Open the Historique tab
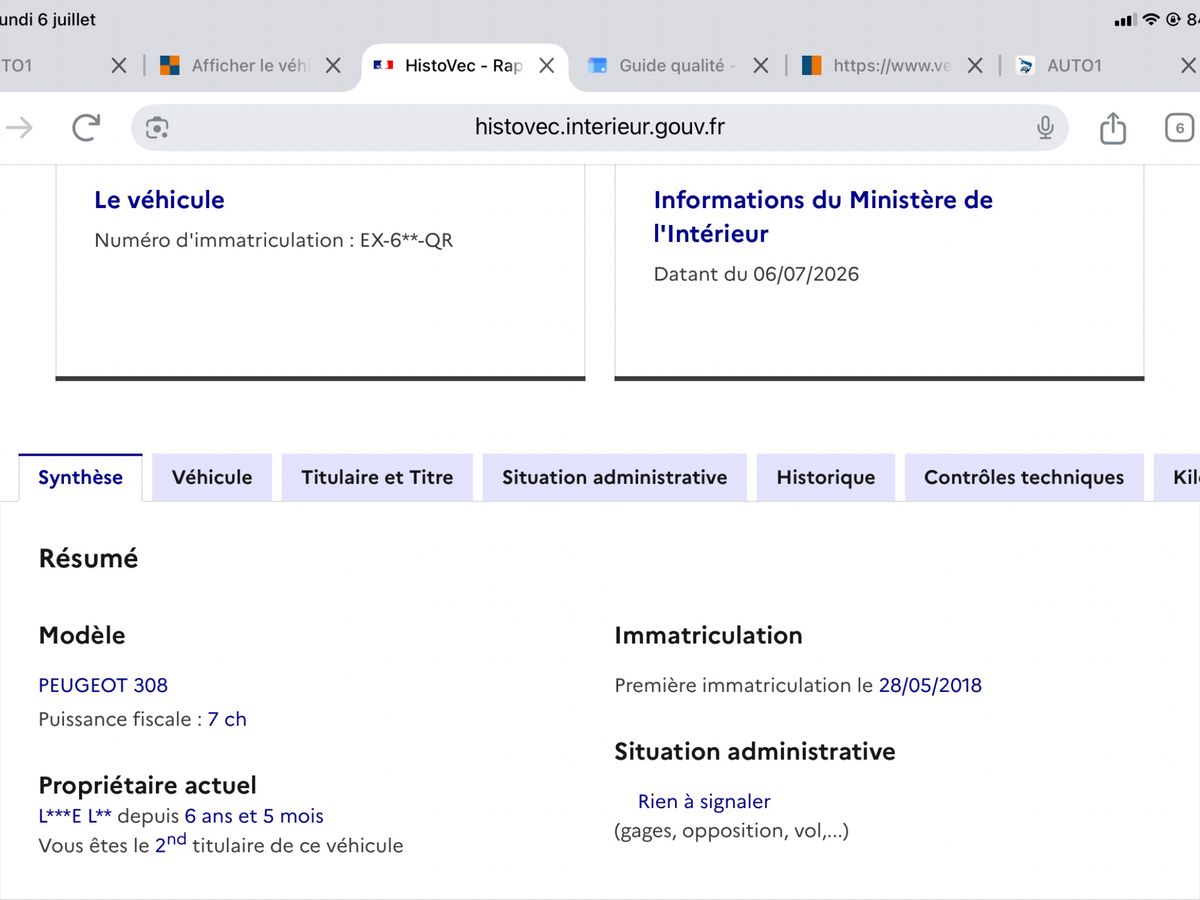 click(826, 477)
